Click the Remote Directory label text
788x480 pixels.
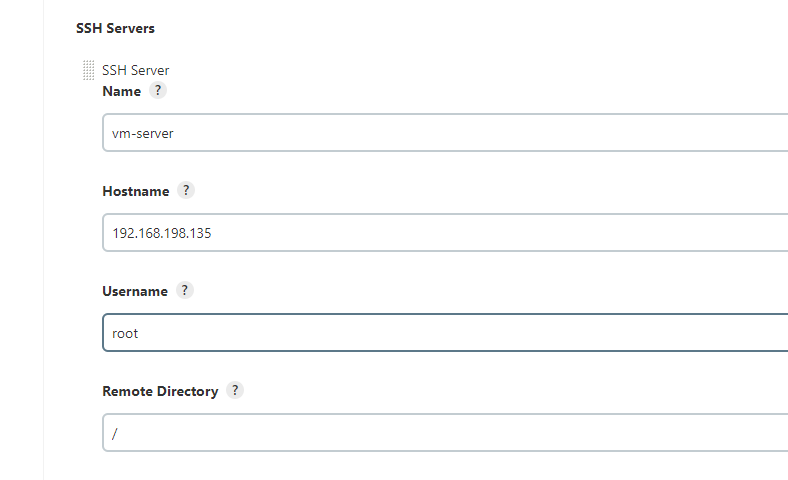point(160,392)
